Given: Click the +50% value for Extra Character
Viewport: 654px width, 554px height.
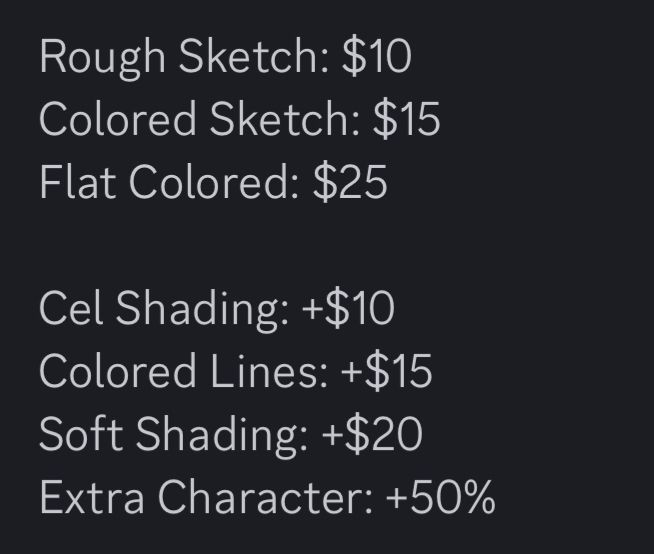Looking at the screenshot, I should 440,497.
